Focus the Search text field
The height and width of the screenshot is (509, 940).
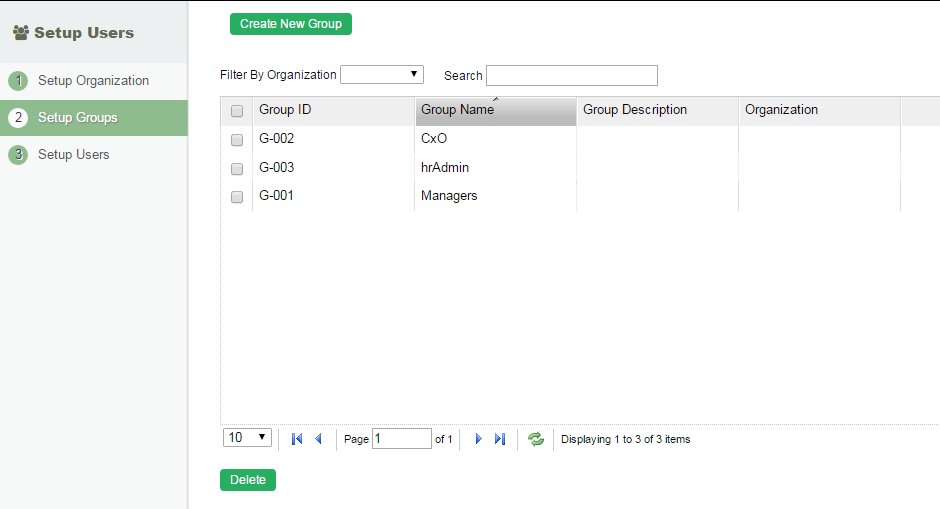coord(572,76)
